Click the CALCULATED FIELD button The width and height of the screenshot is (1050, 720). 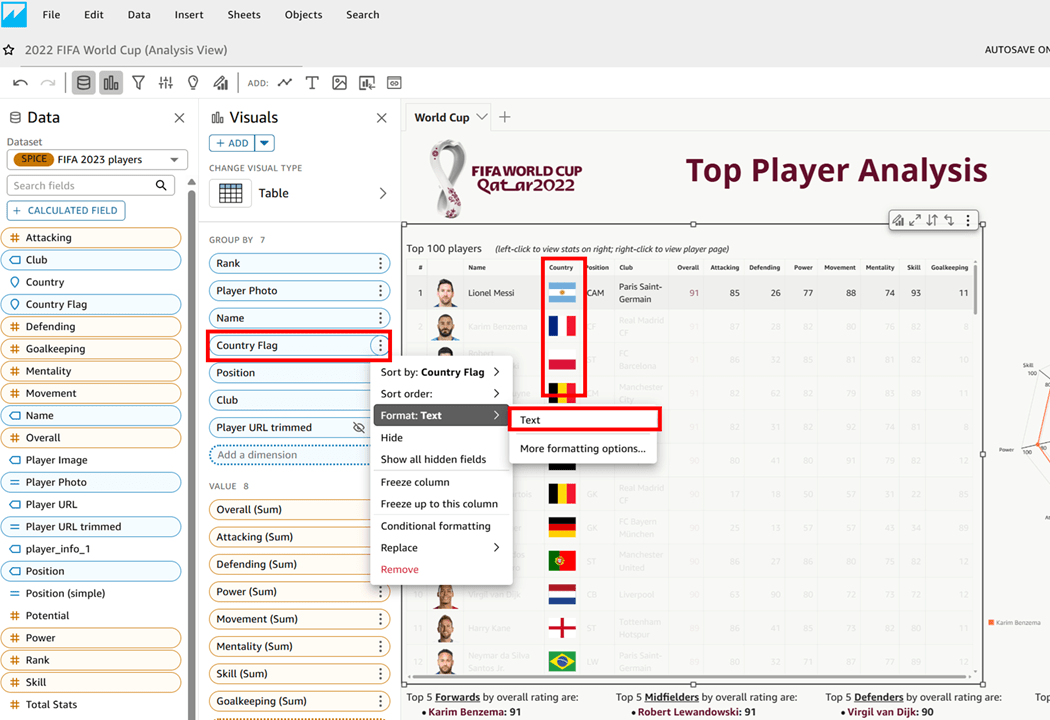point(66,210)
